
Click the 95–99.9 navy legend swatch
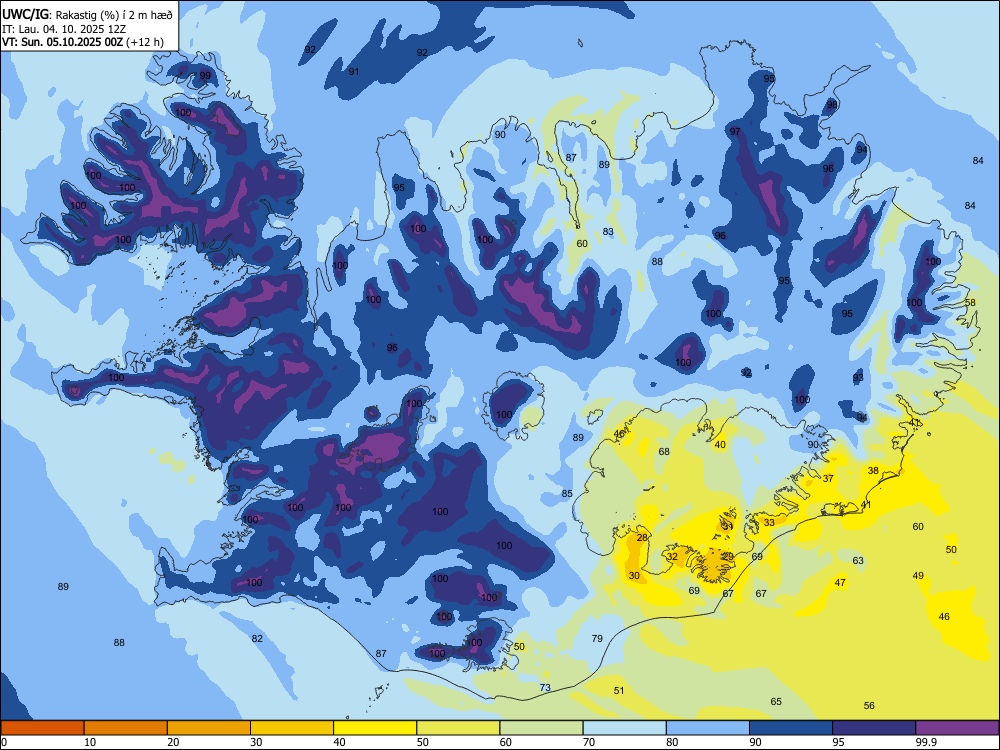[x=874, y=728]
